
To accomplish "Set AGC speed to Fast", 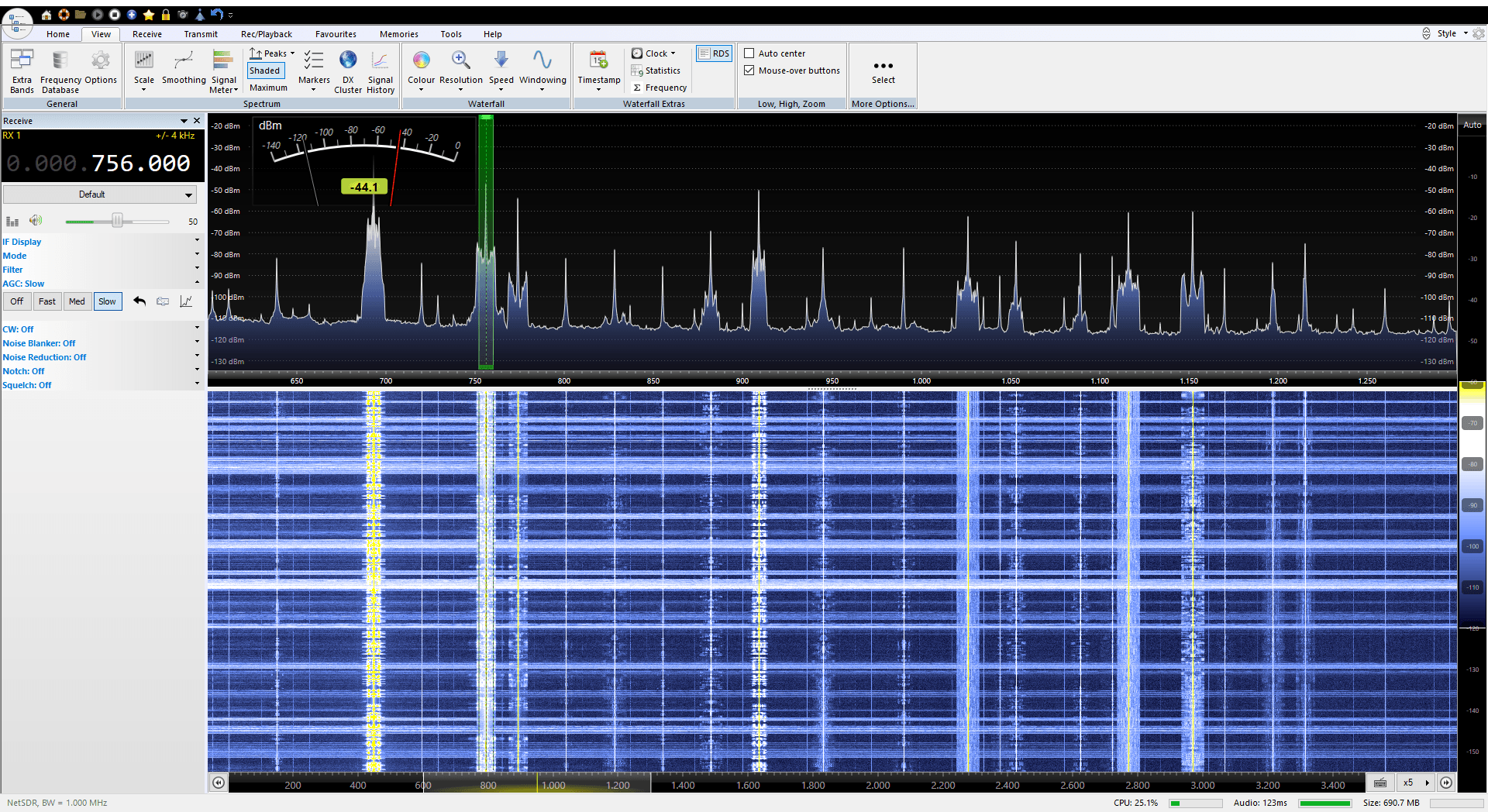I will [47, 301].
